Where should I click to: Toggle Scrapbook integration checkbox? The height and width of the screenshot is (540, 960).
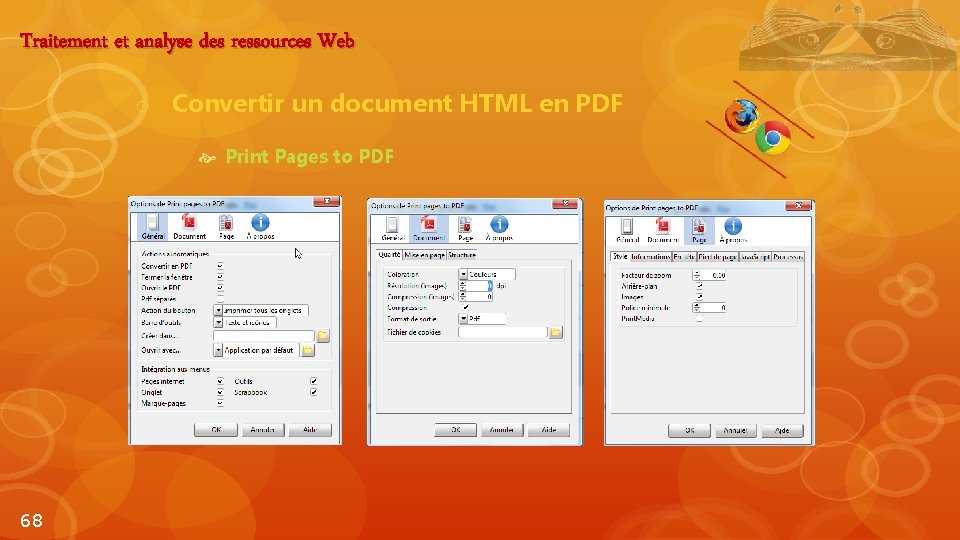(313, 392)
